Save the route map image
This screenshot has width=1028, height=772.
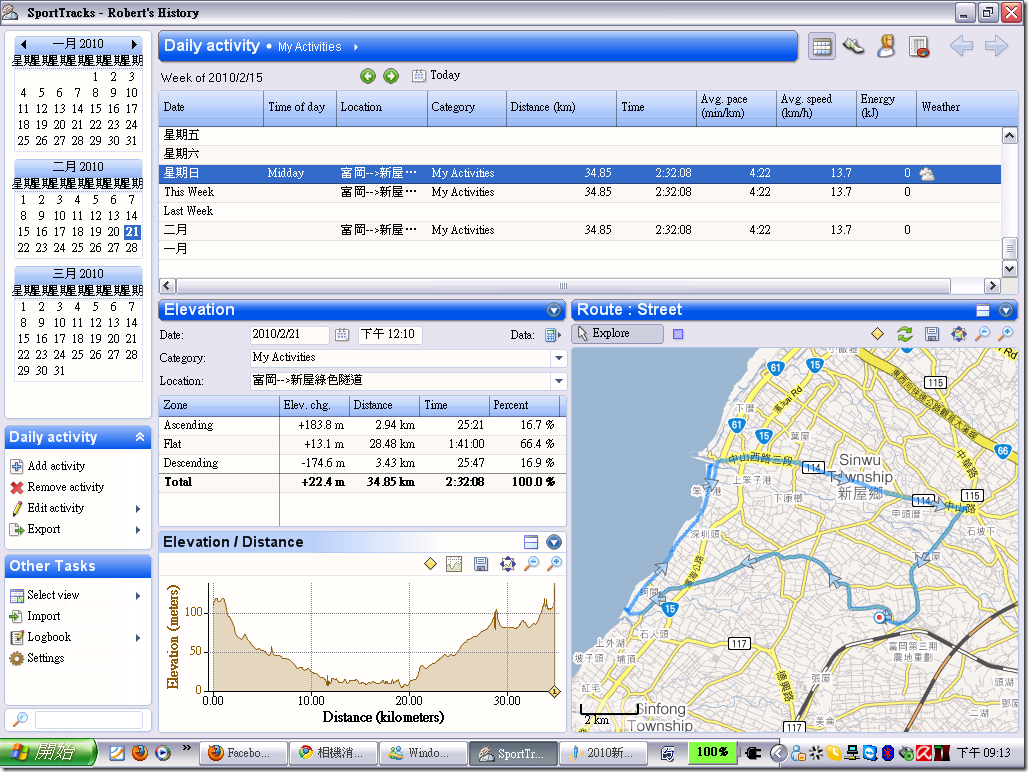[932, 334]
